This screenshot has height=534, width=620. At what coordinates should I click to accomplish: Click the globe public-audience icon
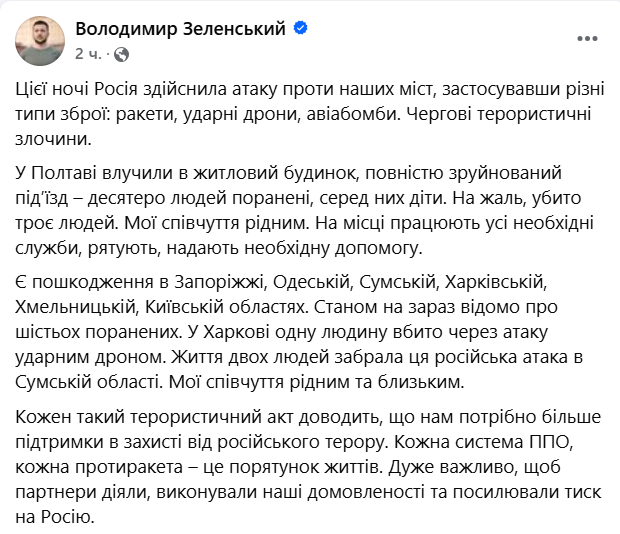(122, 53)
